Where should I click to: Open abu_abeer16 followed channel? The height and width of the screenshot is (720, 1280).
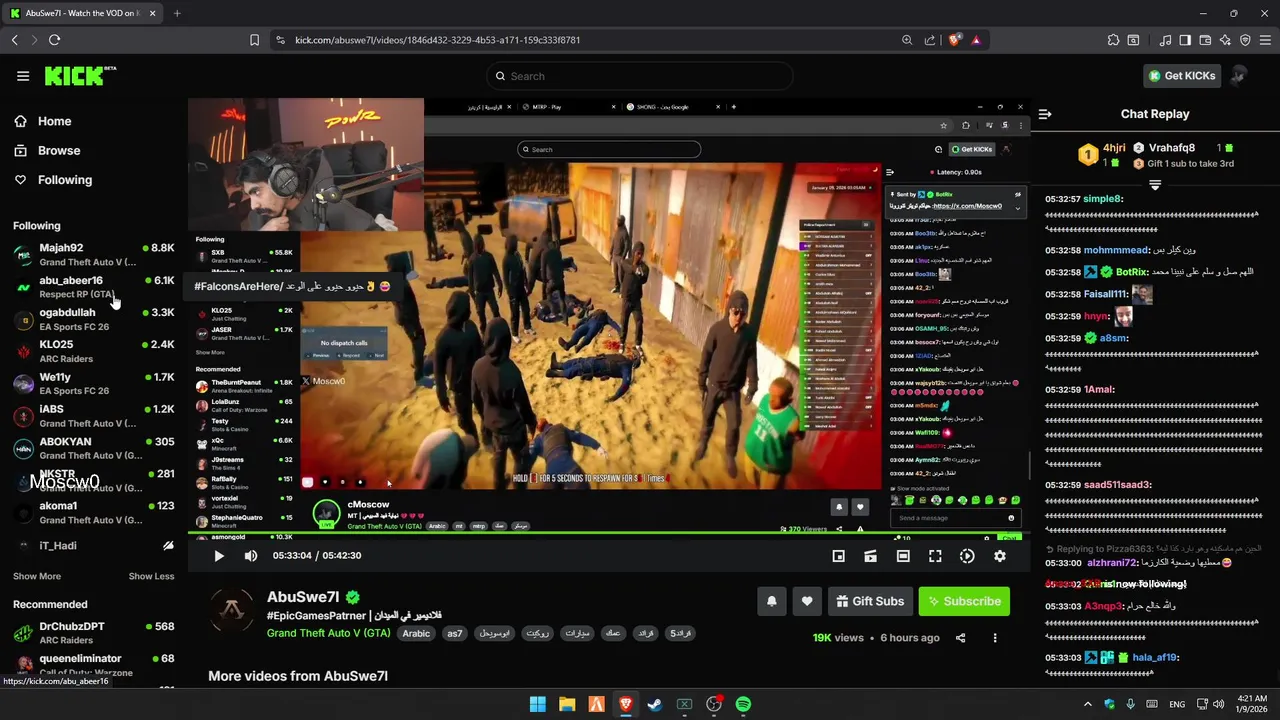tap(94, 287)
